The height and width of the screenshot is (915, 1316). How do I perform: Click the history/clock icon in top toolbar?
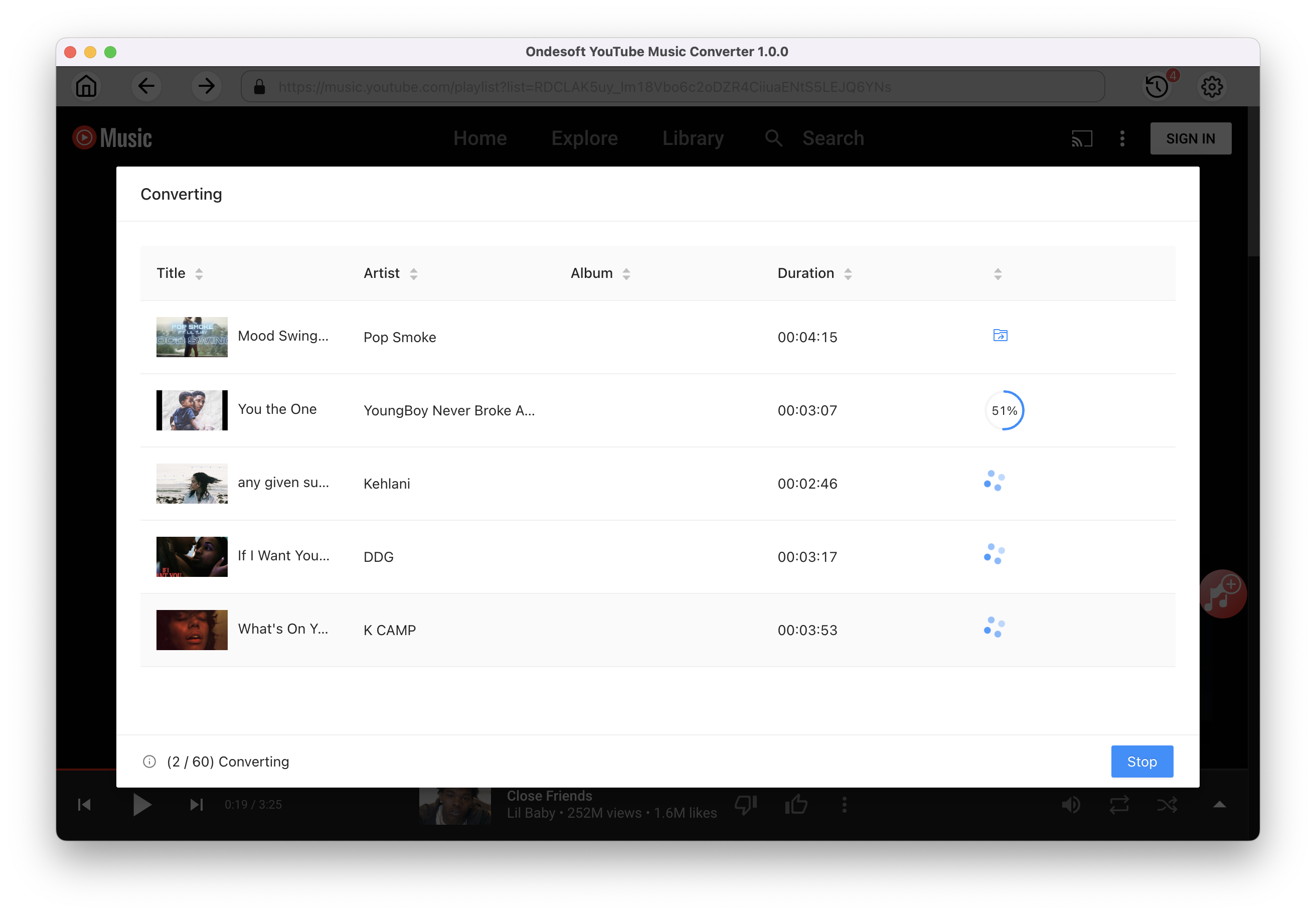[x=1158, y=87]
